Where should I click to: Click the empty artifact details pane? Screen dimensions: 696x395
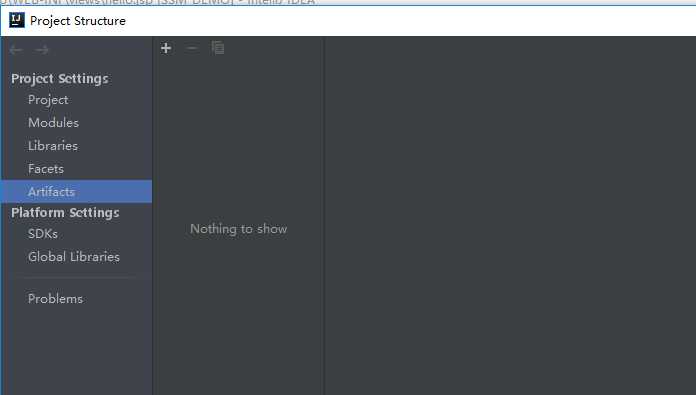[x=510, y=216]
